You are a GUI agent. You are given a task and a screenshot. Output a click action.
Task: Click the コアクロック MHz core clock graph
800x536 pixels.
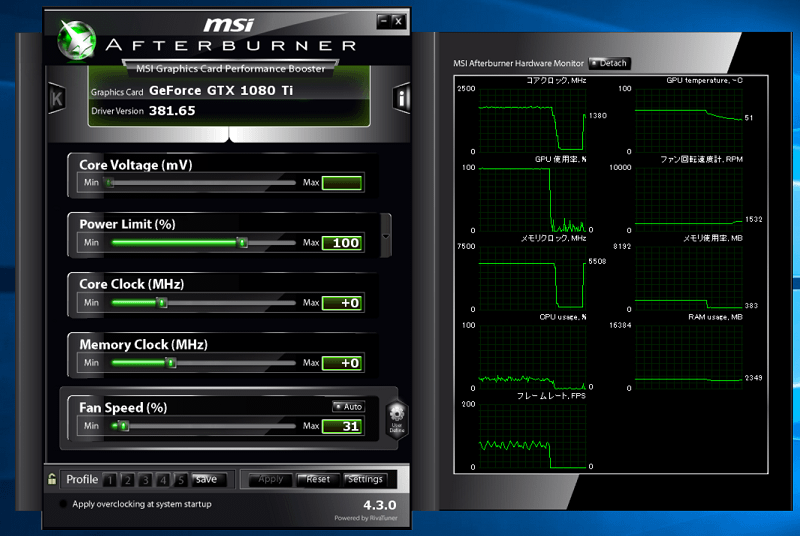coord(532,120)
